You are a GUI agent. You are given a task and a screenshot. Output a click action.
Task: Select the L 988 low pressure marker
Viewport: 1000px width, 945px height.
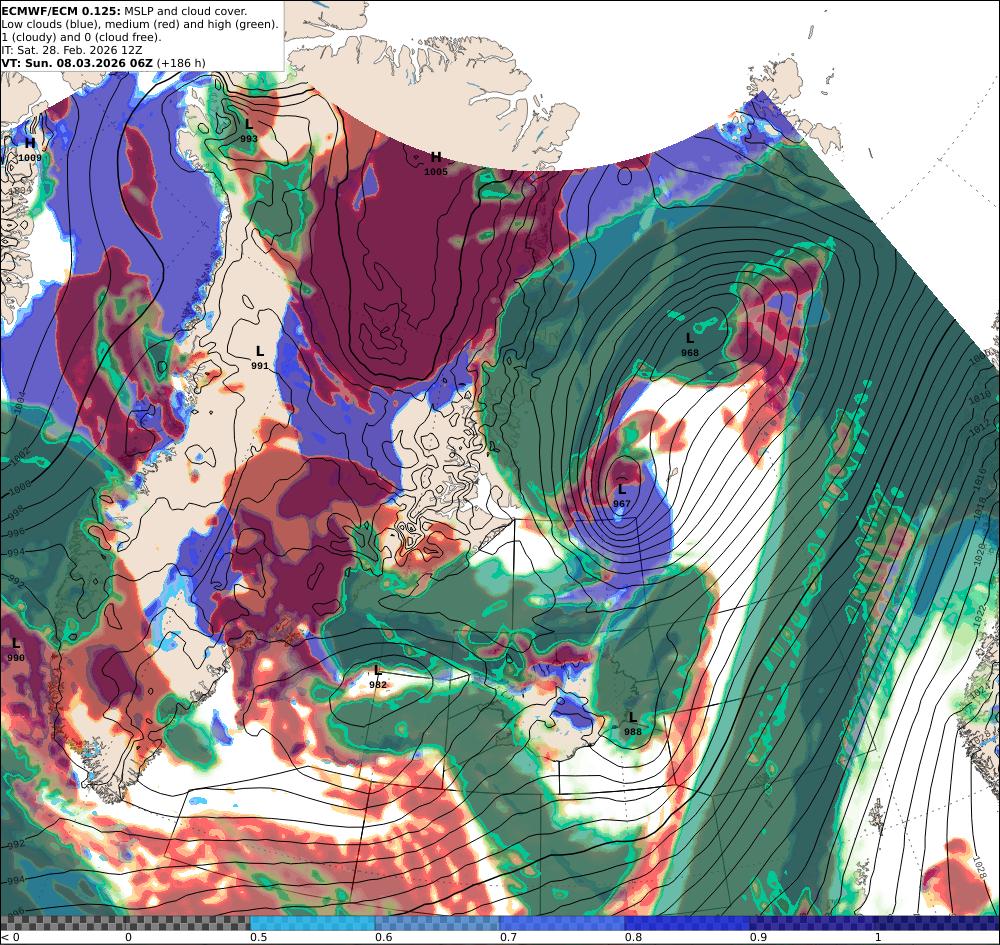tap(633, 724)
